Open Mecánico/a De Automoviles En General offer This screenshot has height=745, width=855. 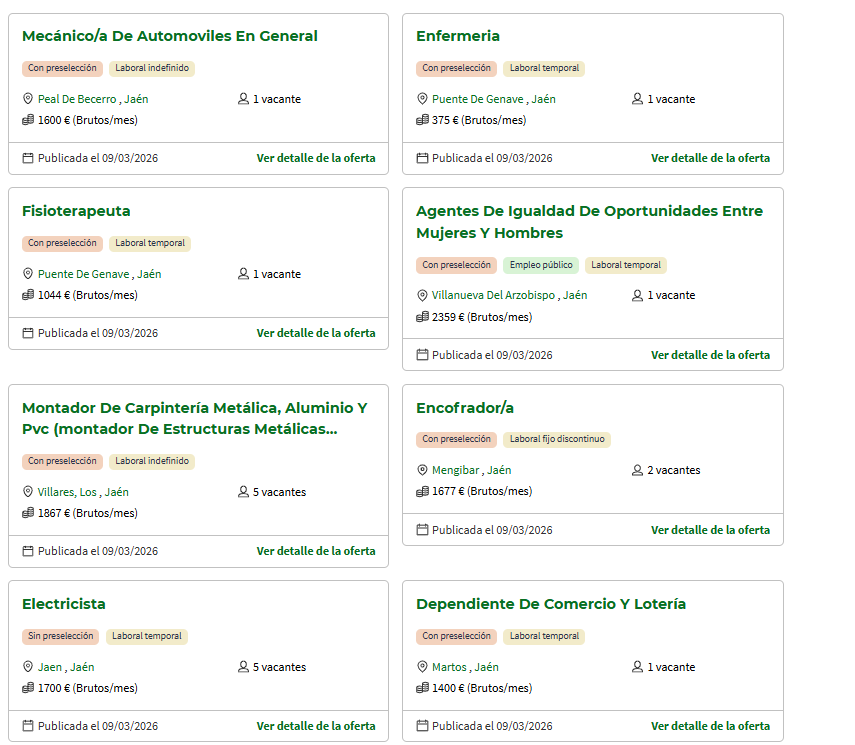pos(169,36)
